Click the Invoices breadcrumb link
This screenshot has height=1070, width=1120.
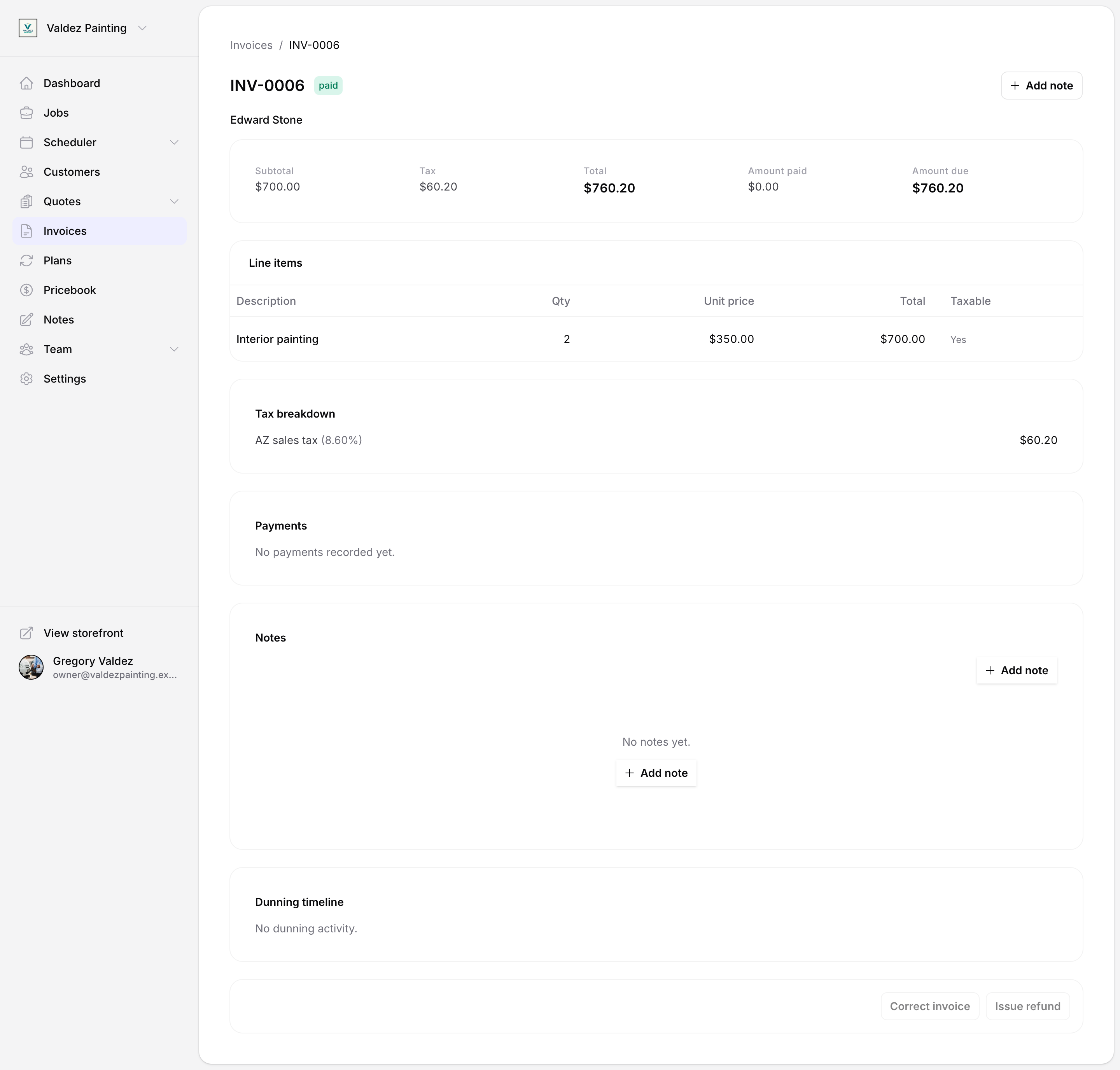point(251,45)
